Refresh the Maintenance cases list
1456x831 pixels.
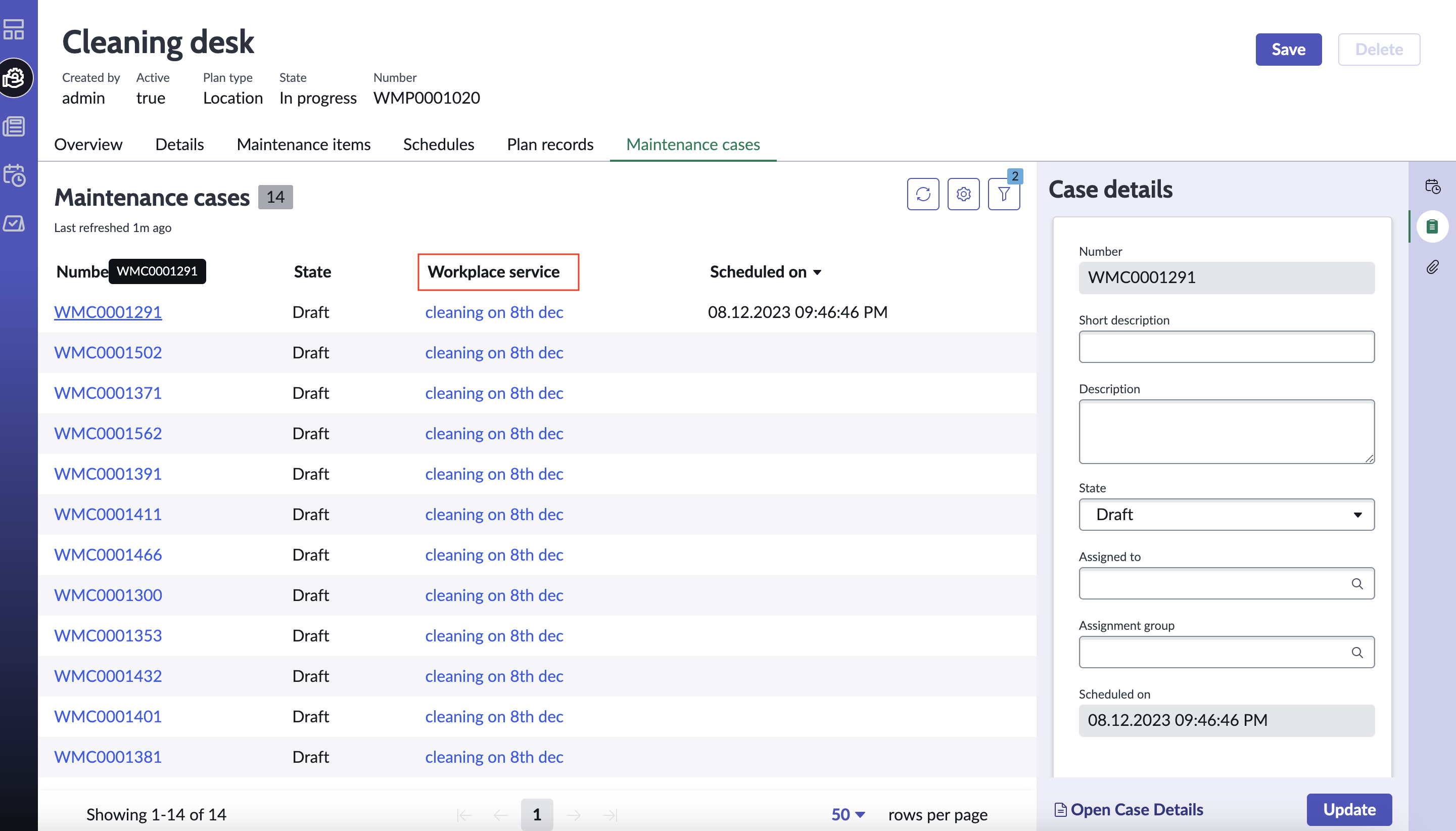click(x=923, y=194)
